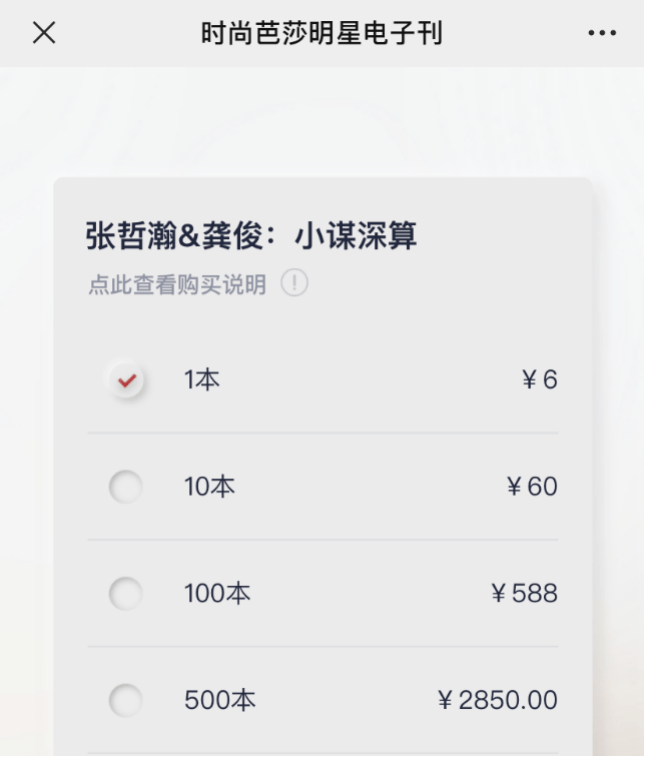Screen dimensions: 646x758
Task: Click the divider line below the 1本 row
Action: click(x=322, y=433)
